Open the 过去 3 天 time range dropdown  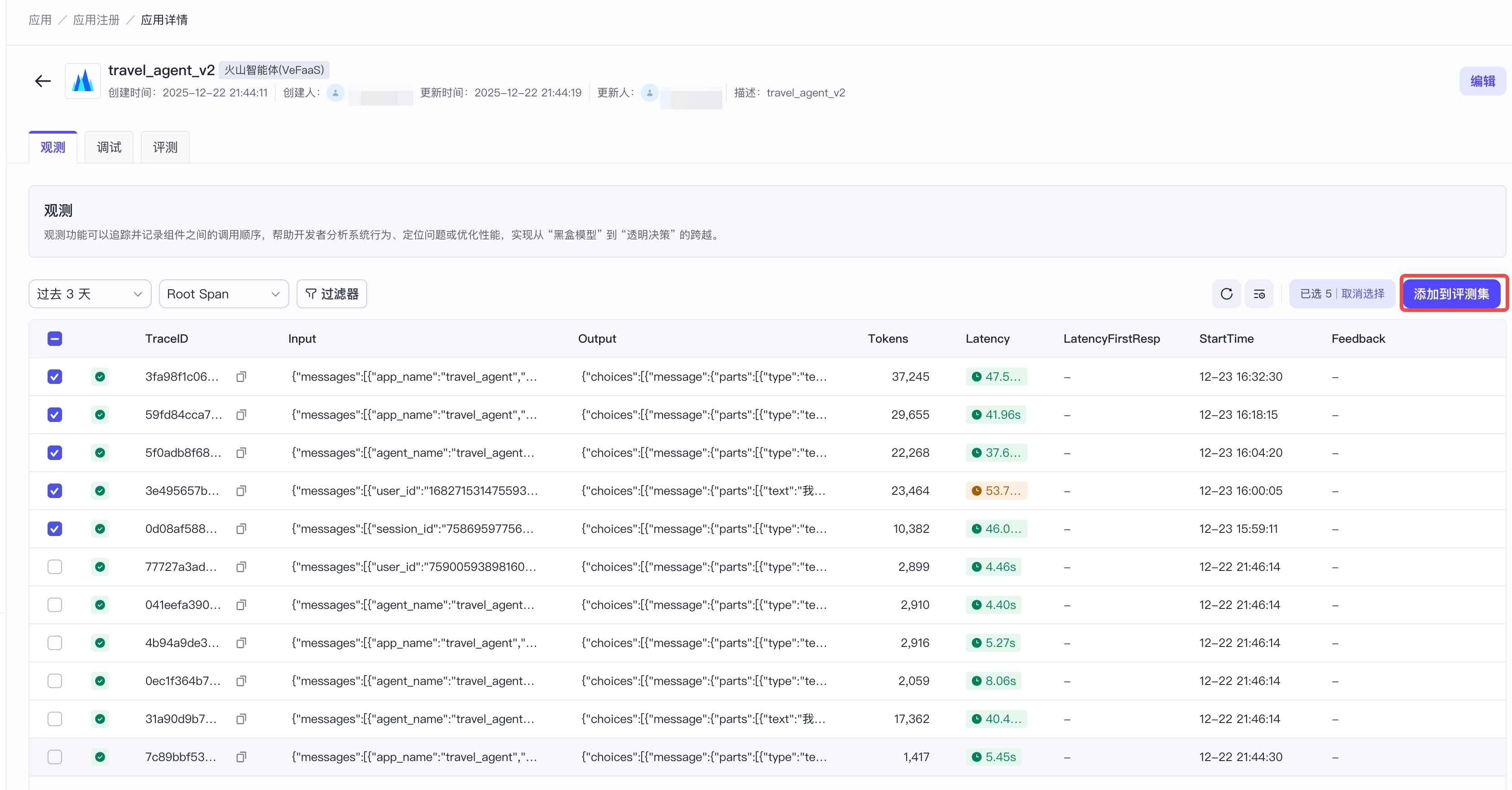(x=90, y=294)
